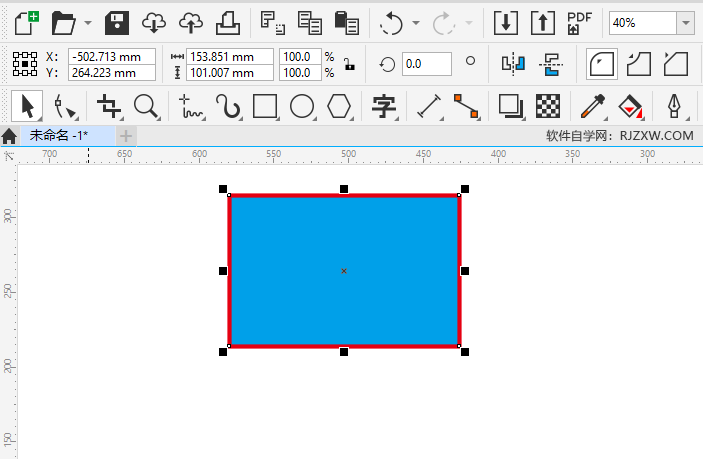Select the Polygon tool

click(340, 105)
